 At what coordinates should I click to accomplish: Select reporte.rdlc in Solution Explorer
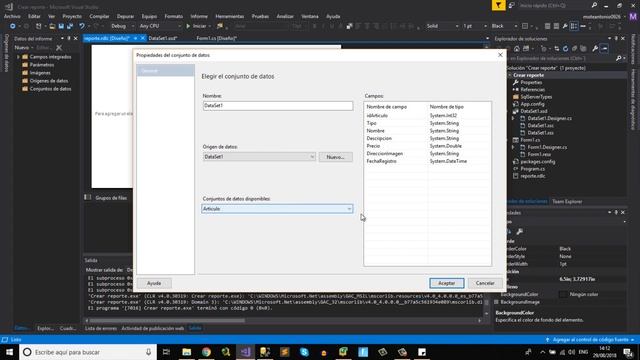pos(533,176)
